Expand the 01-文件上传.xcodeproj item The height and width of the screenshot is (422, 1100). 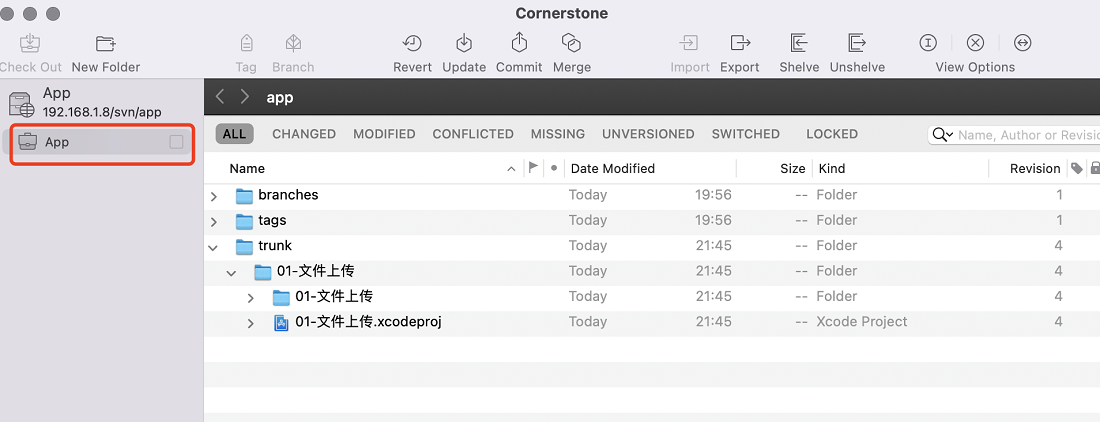(x=250, y=323)
